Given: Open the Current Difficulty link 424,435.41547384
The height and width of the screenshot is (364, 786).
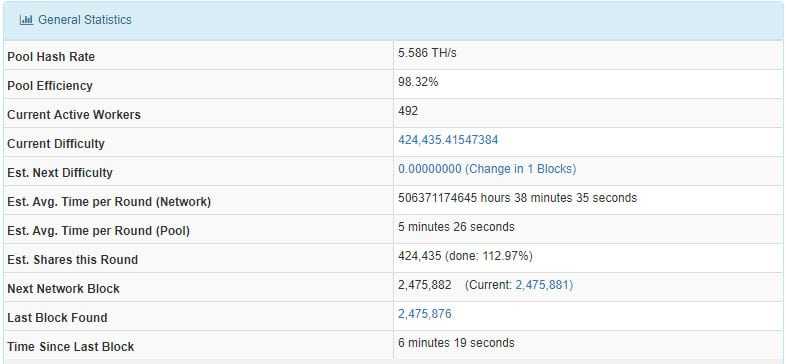Looking at the screenshot, I should tap(448, 140).
